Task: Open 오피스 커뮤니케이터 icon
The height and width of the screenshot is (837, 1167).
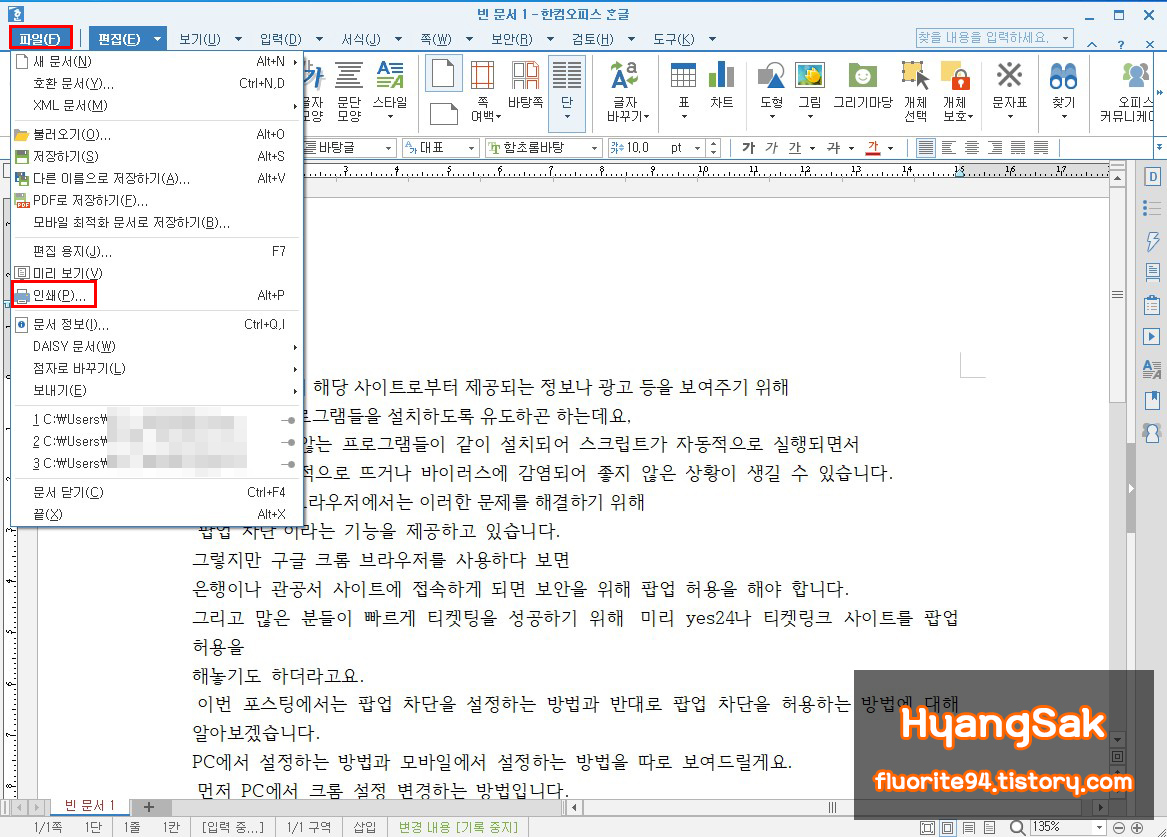Action: 1131,91
